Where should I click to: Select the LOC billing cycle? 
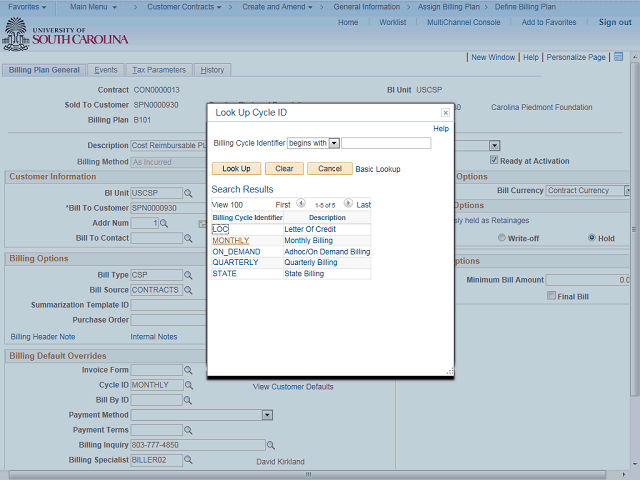(220, 229)
